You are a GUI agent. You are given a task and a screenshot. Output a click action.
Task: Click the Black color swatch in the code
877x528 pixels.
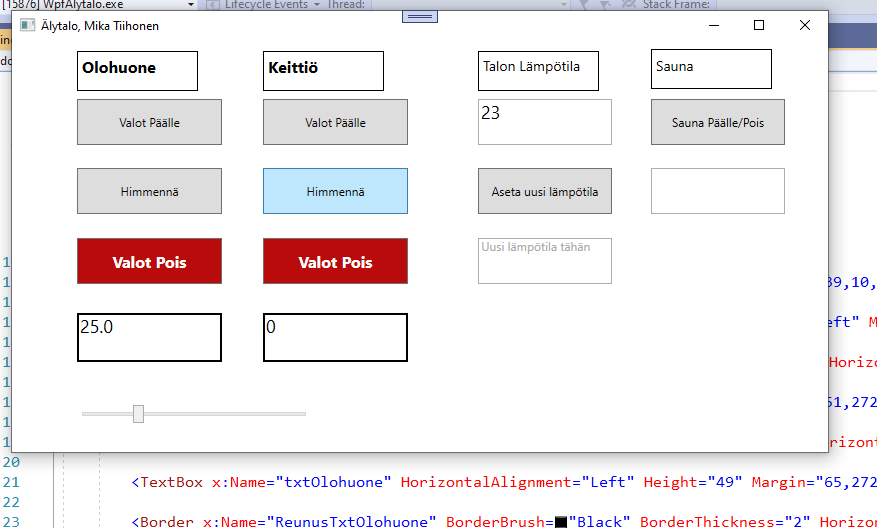click(561, 521)
